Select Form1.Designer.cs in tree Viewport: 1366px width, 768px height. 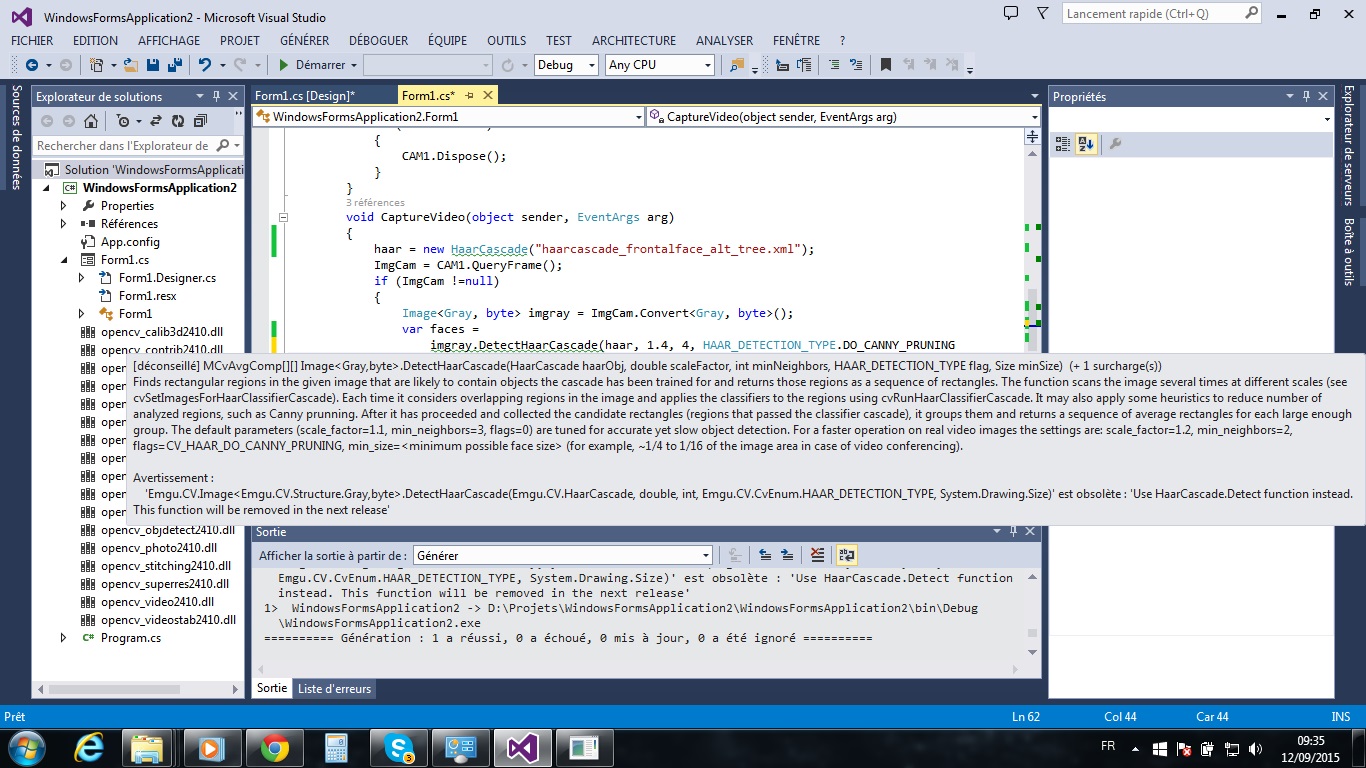coord(167,278)
